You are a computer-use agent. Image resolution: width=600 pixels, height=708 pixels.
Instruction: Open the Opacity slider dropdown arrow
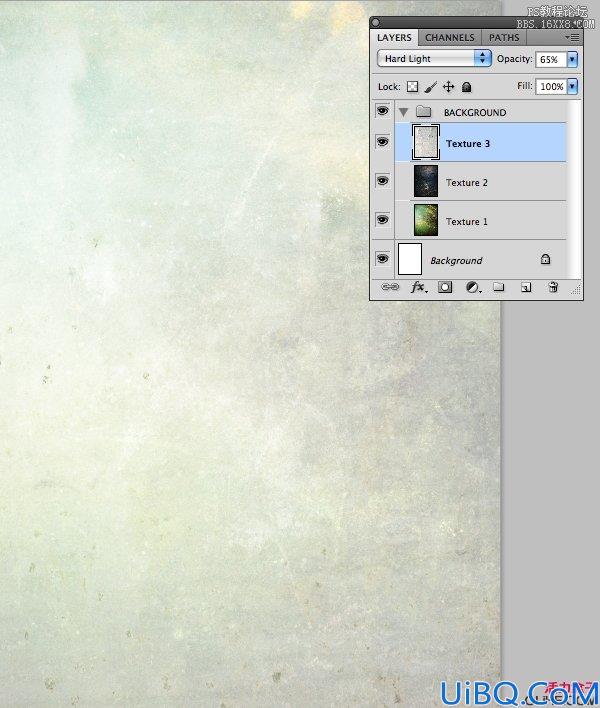pos(572,59)
